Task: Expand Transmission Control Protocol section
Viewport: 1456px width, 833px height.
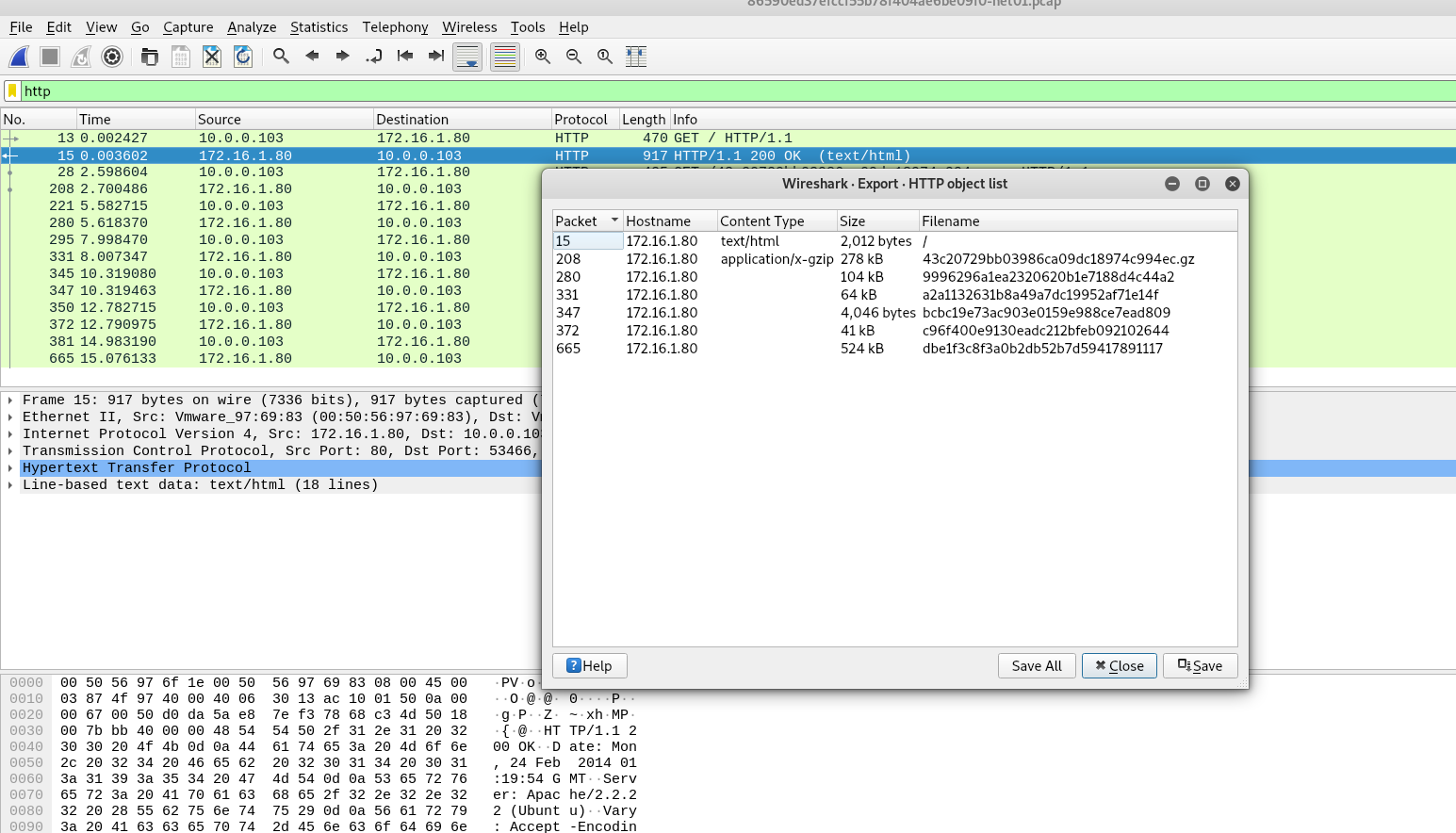Action: click(x=10, y=451)
